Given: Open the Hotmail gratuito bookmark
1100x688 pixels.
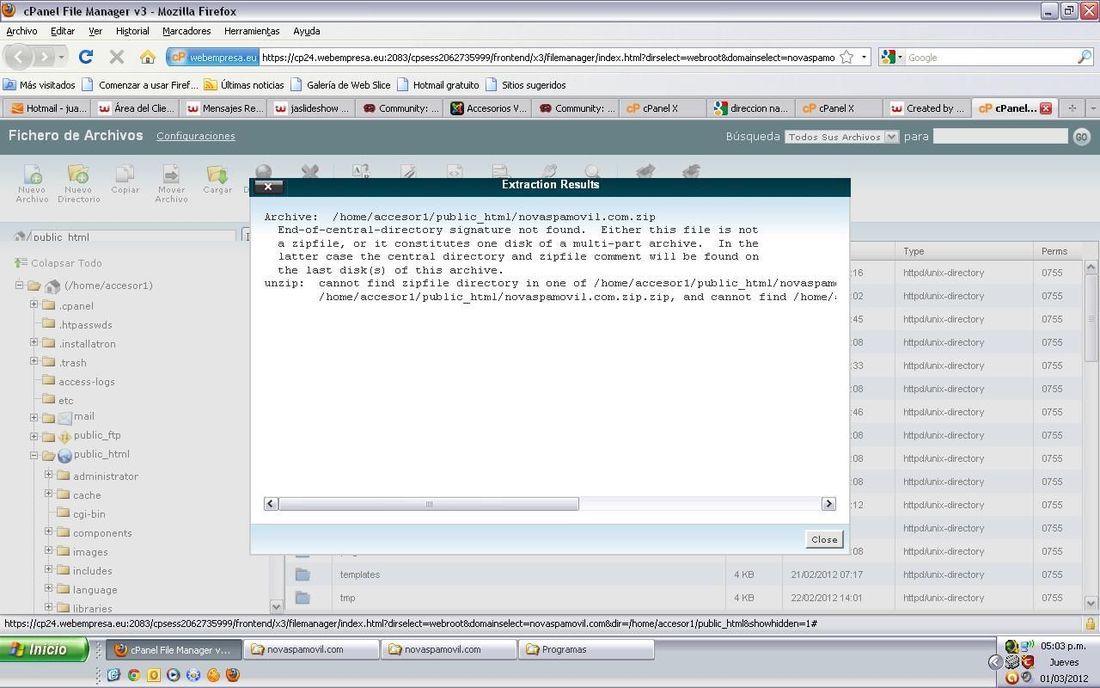Looking at the screenshot, I should tap(438, 85).
